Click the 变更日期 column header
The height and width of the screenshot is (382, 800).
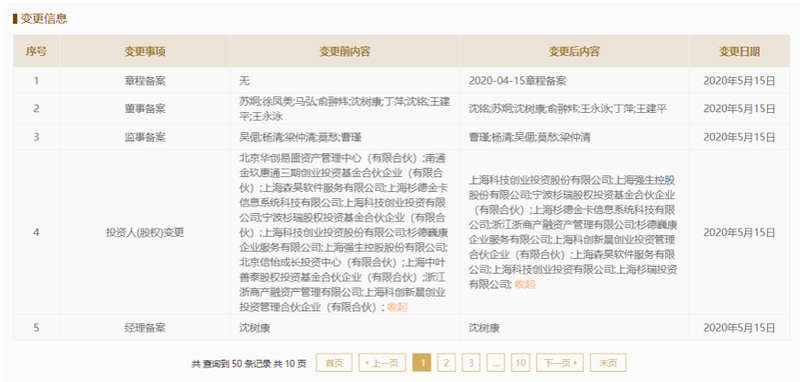point(739,51)
